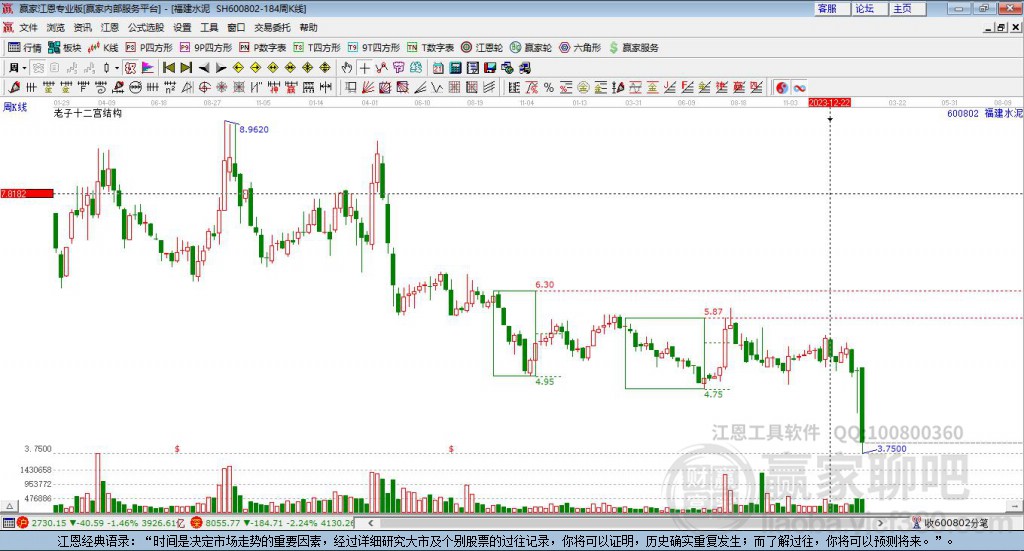Click the red 7.8182 price axis marker

coord(27,193)
